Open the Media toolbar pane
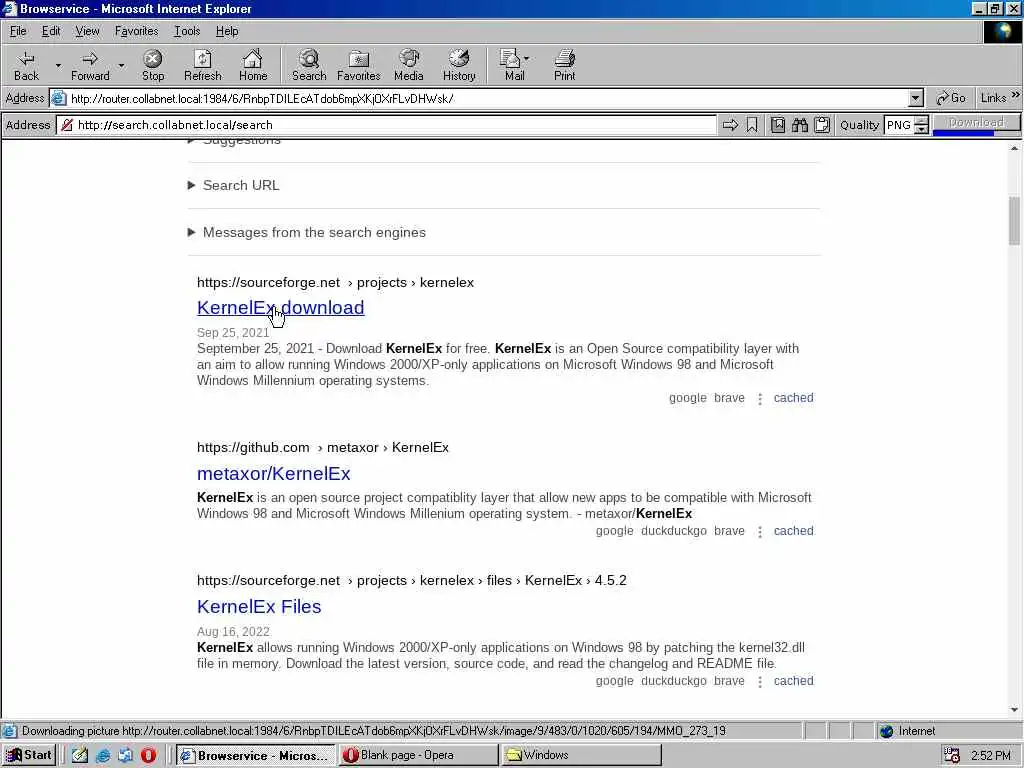 pos(409,65)
